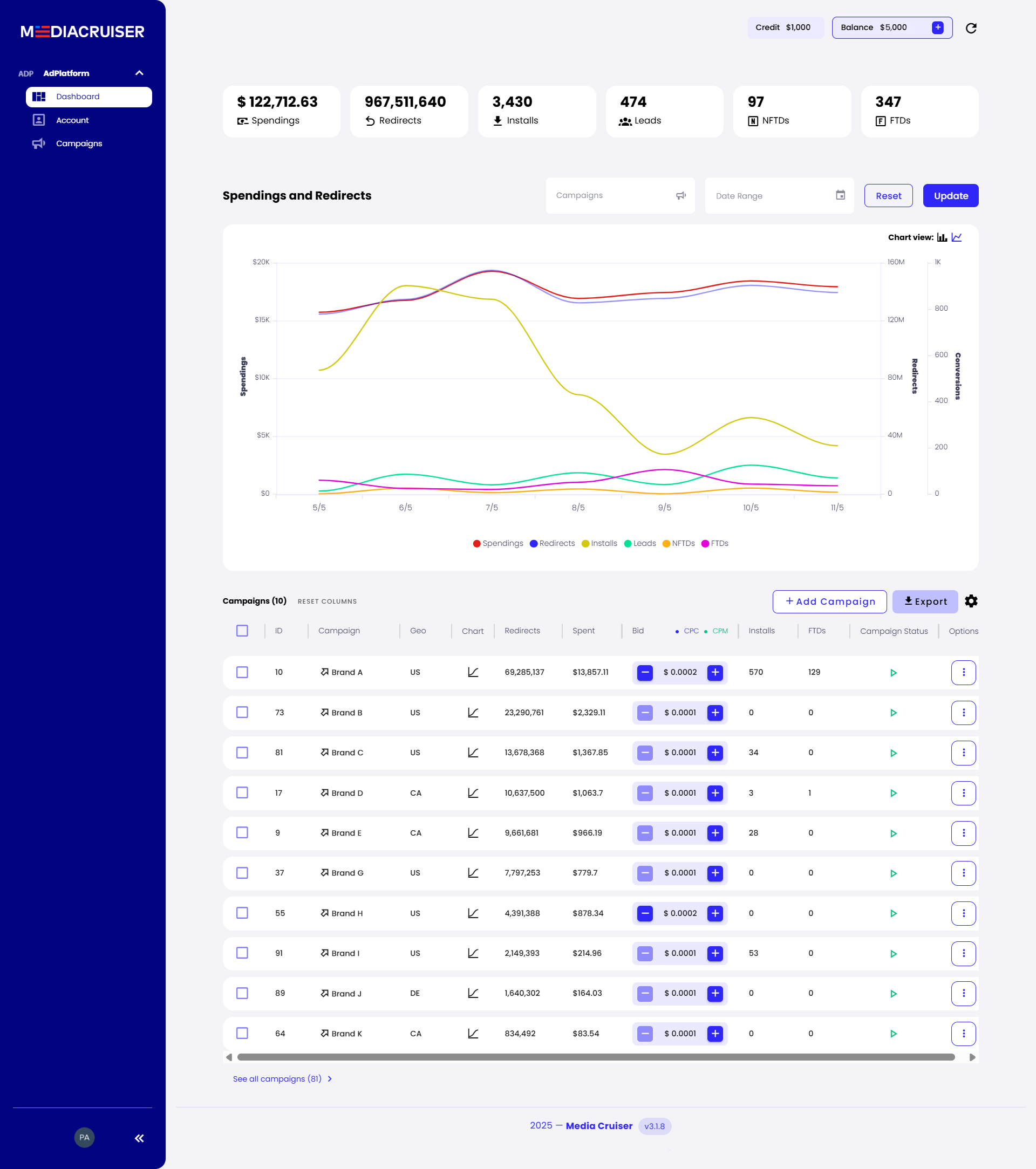This screenshot has height=1169, width=1036.
Task: Go to Account in the sidebar
Action: point(73,120)
